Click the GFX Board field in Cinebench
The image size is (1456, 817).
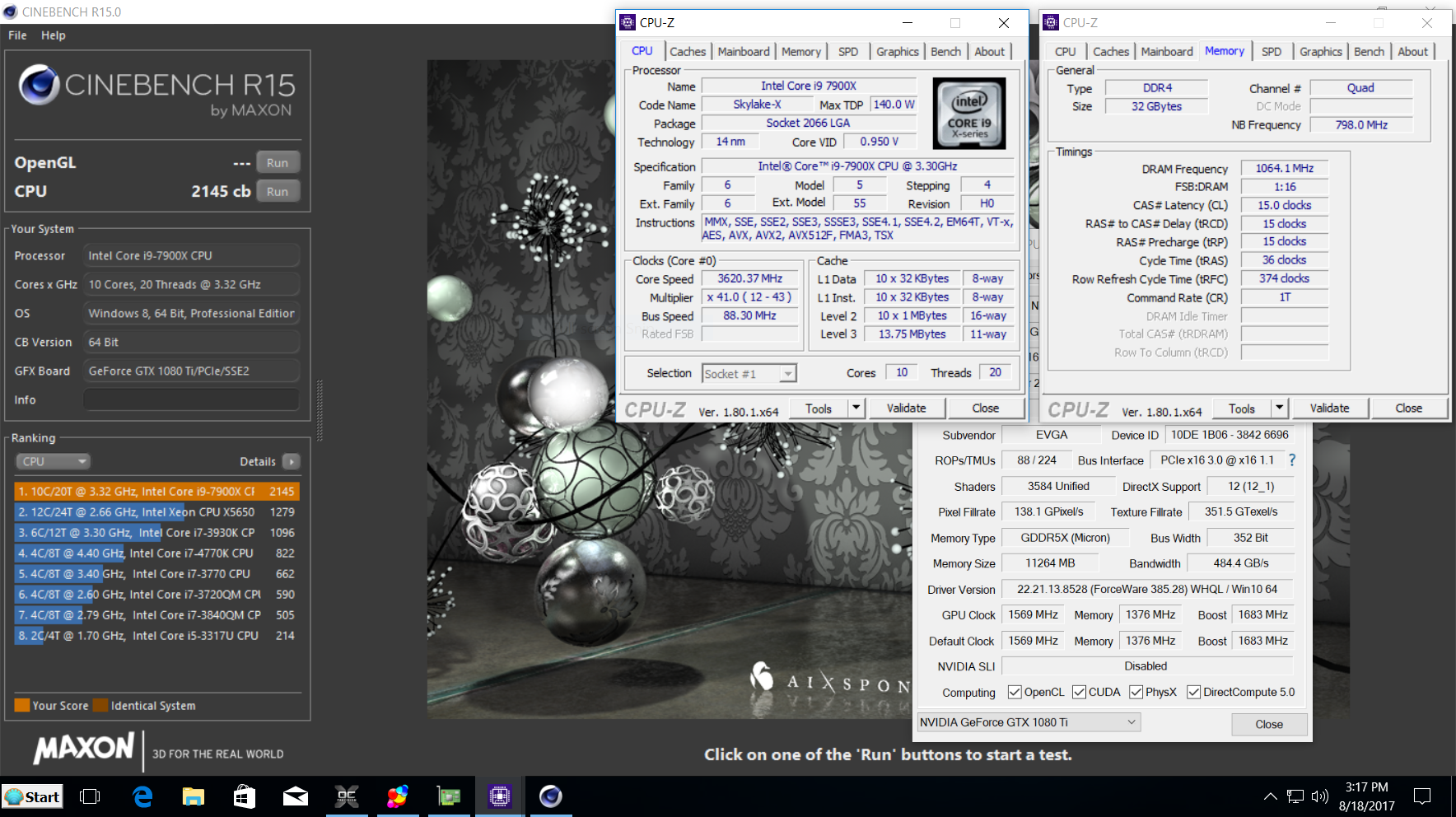191,371
